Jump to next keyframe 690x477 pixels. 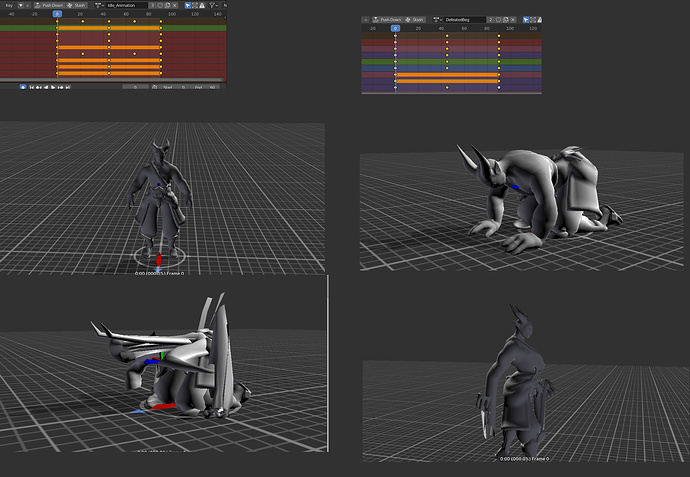click(x=60, y=87)
